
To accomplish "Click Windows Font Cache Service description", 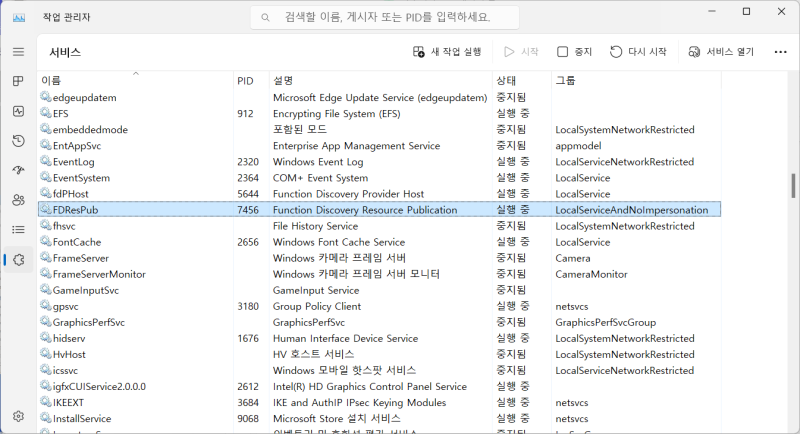I will [x=339, y=242].
